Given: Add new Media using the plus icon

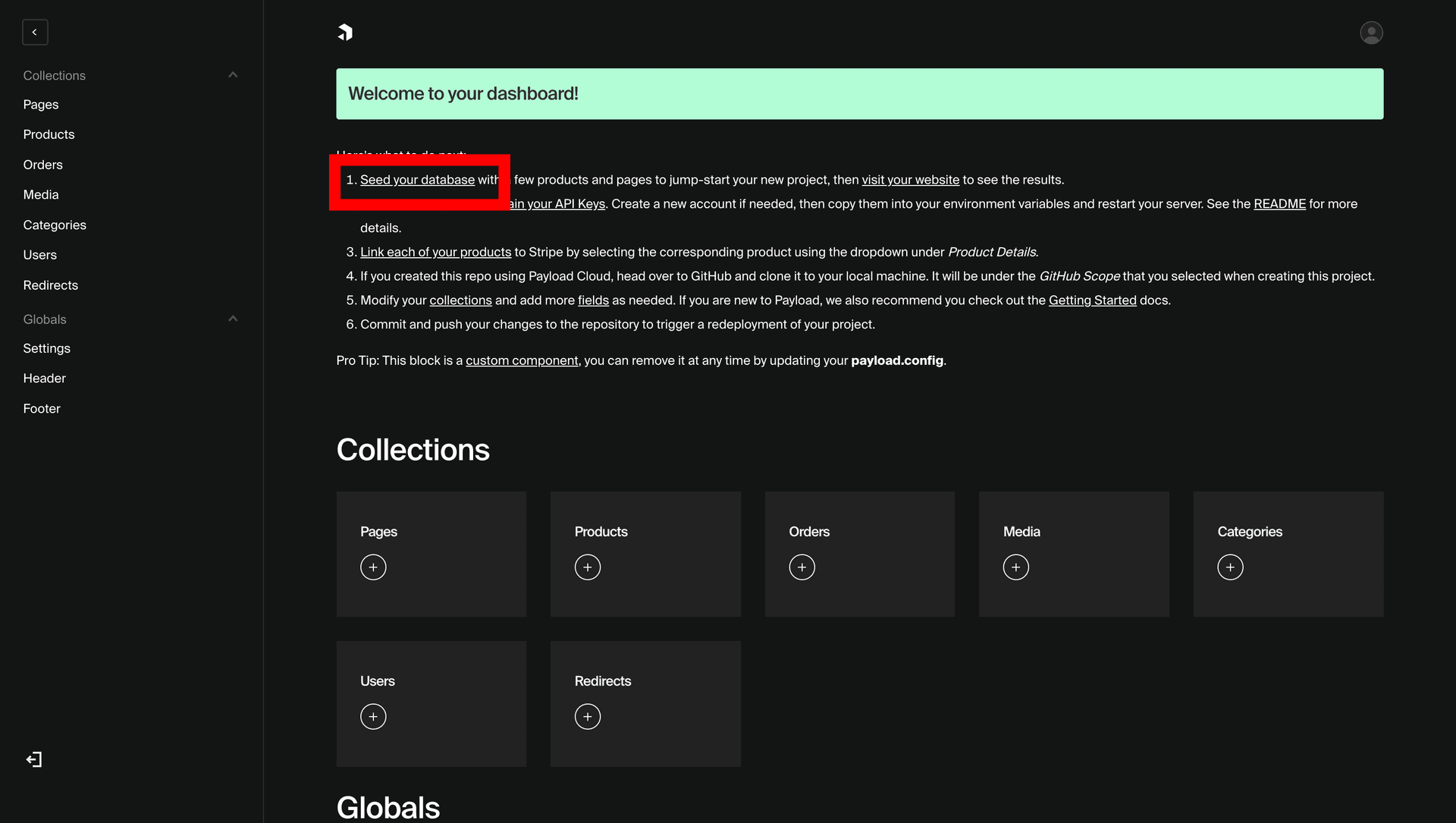Looking at the screenshot, I should coord(1016,567).
